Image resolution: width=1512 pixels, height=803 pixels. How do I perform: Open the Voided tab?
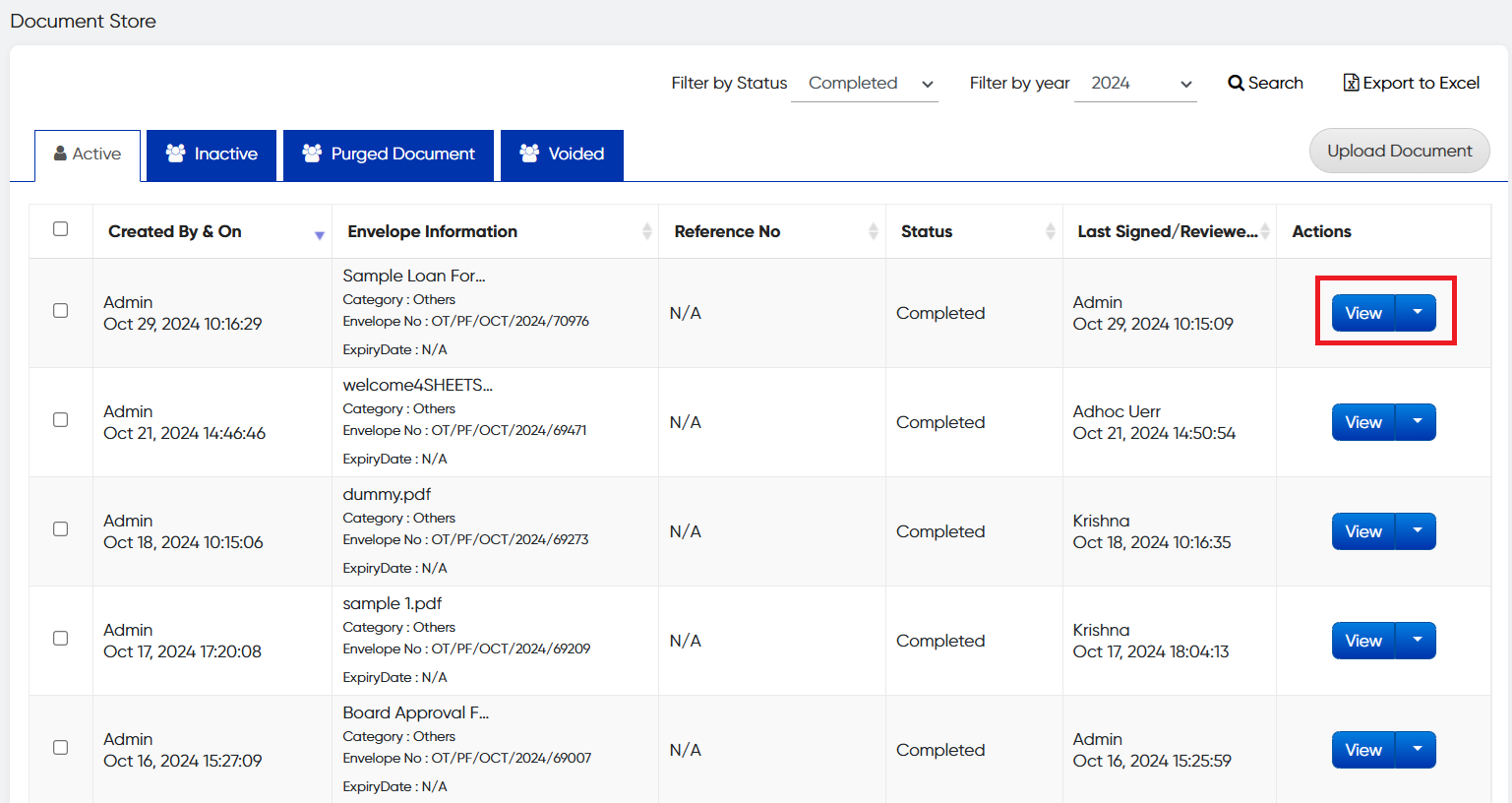pos(562,154)
